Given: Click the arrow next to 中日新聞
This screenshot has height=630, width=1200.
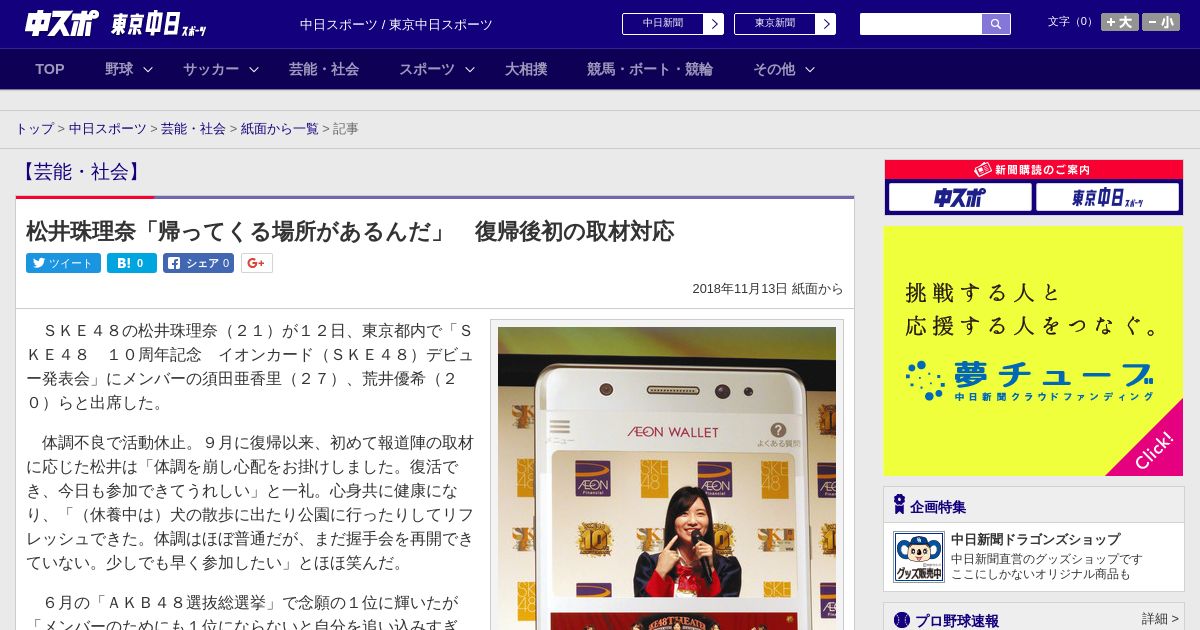Looking at the screenshot, I should coord(714,24).
